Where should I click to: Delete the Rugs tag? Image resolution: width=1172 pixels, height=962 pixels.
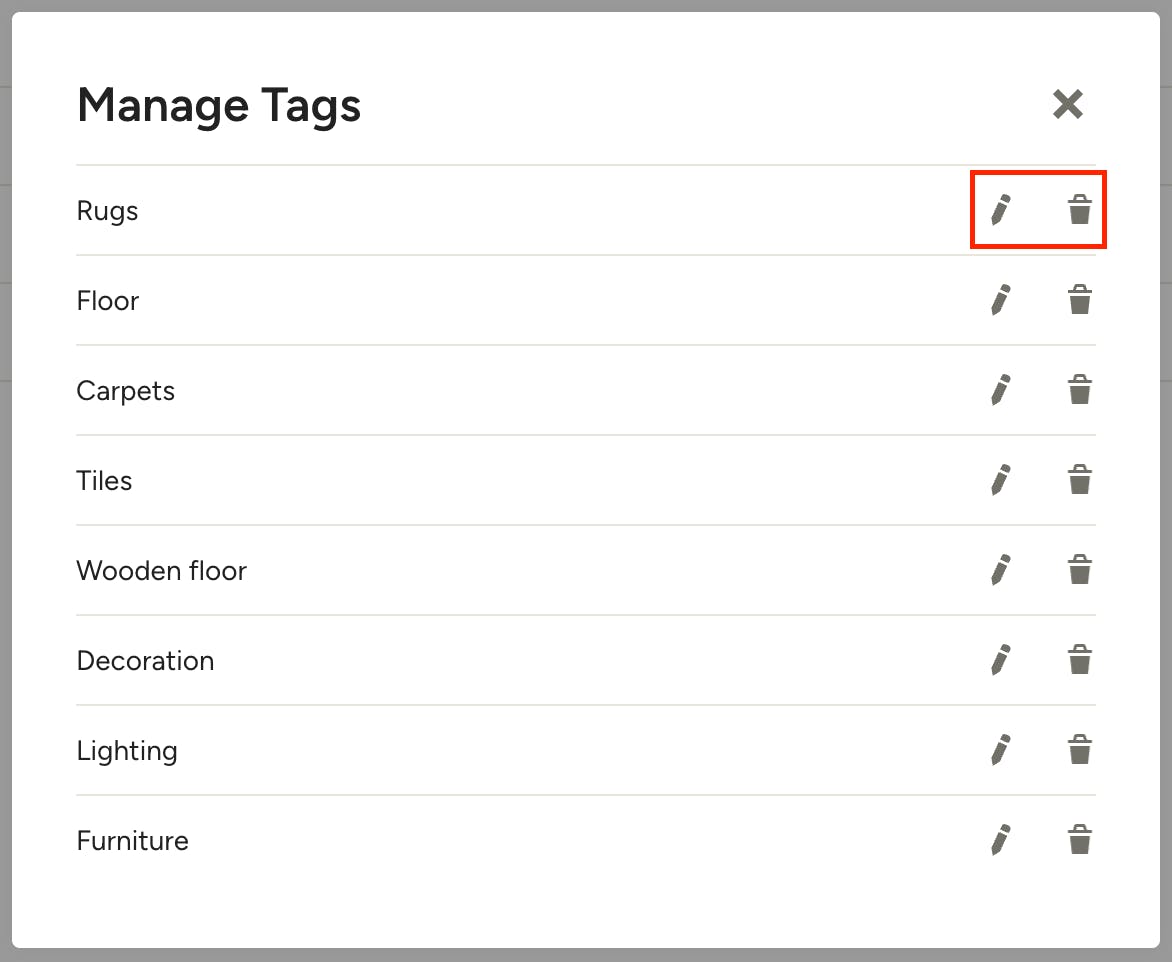pos(1079,210)
